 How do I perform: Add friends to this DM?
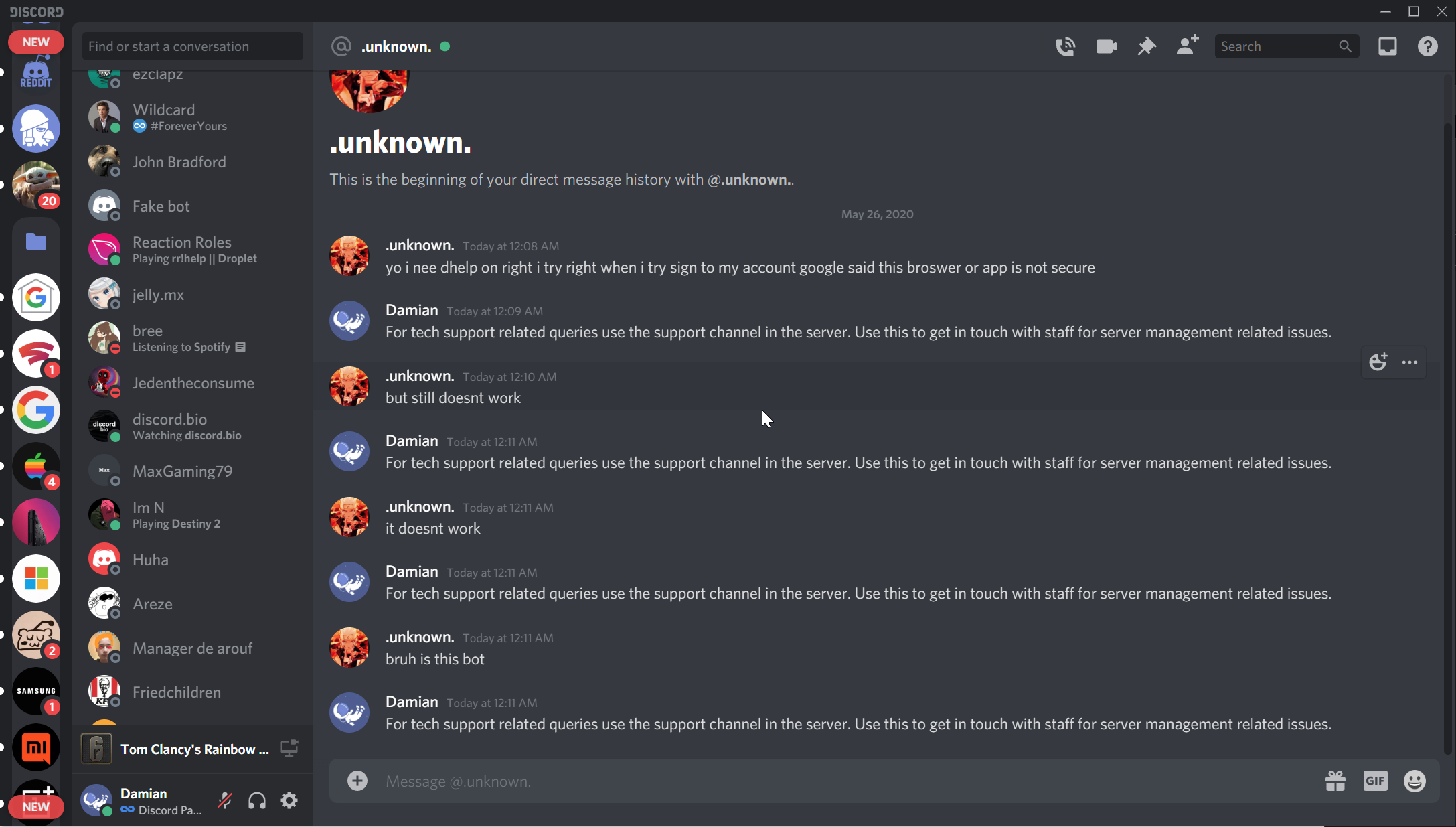(1187, 46)
